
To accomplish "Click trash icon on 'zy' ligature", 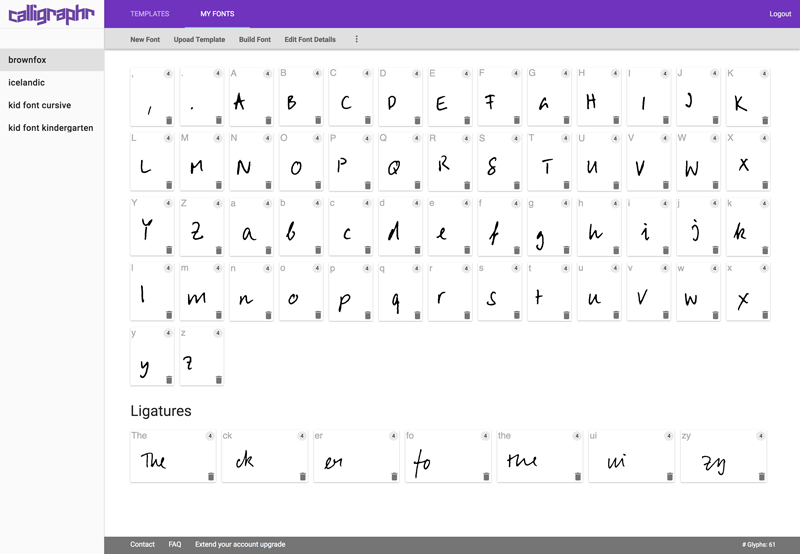I will 761,477.
